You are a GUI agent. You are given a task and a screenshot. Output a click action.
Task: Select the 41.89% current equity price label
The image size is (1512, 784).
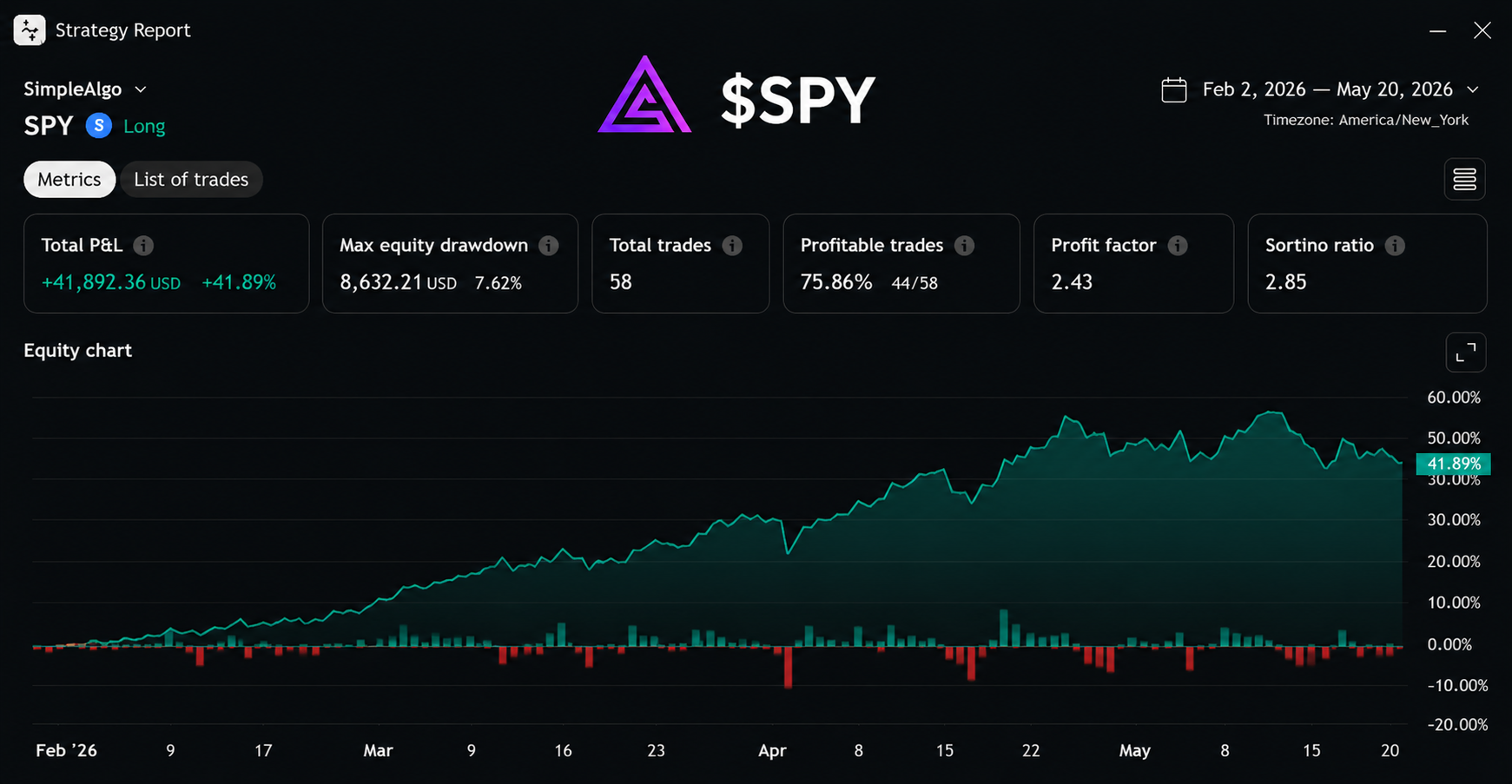coord(1453,464)
